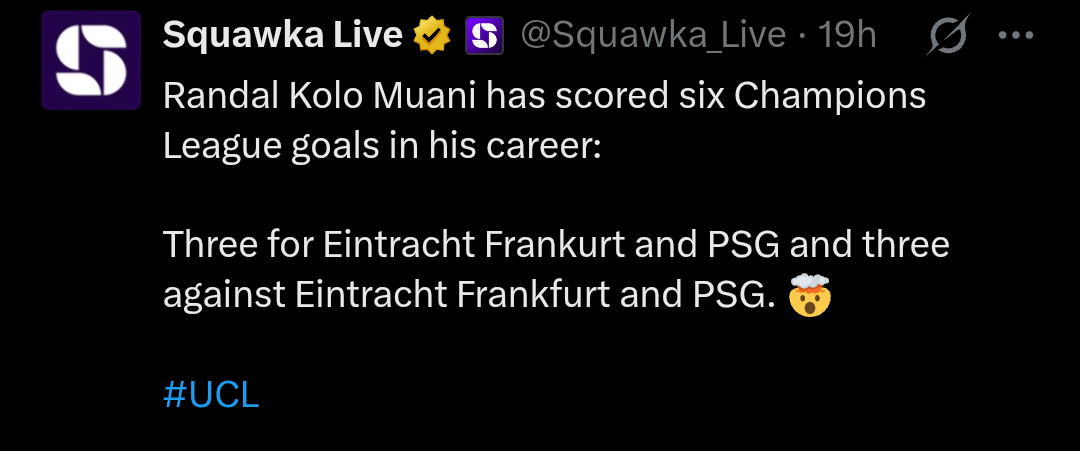Screen dimensions: 1080x451
Task: Click the line beginning 'Three for Eintracht Frankfurt'
Action: [x=555, y=245]
